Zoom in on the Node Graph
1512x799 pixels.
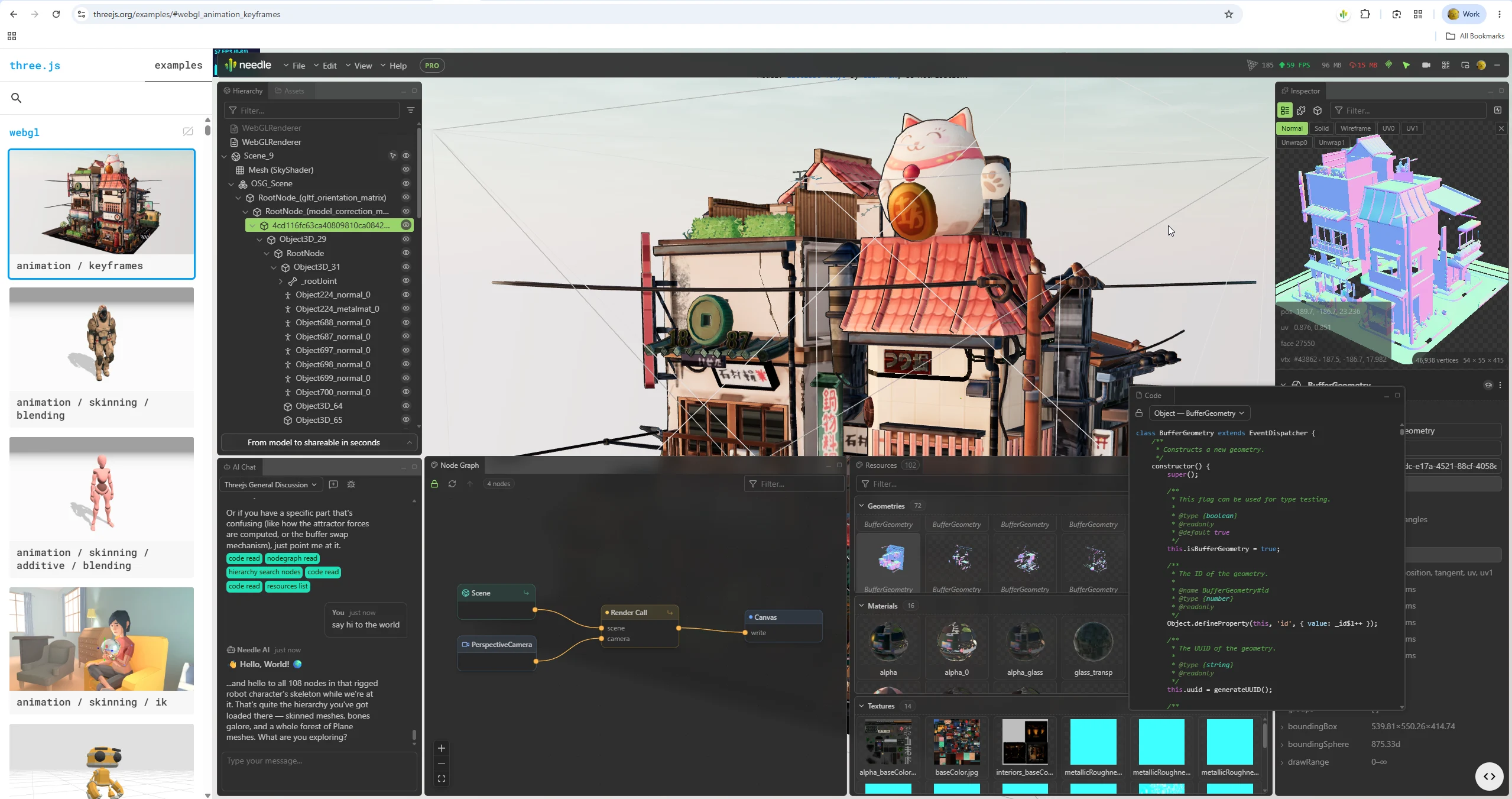tap(442, 748)
